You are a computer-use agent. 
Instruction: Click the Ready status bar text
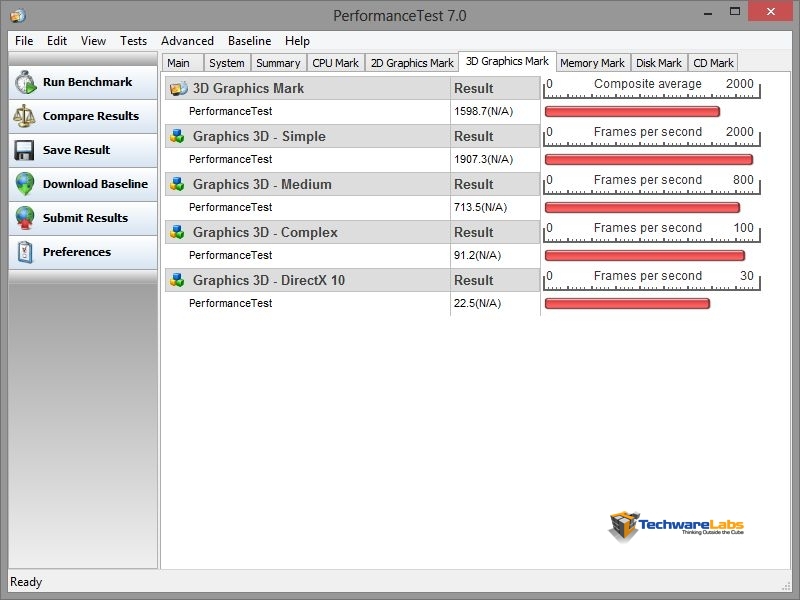[26, 582]
